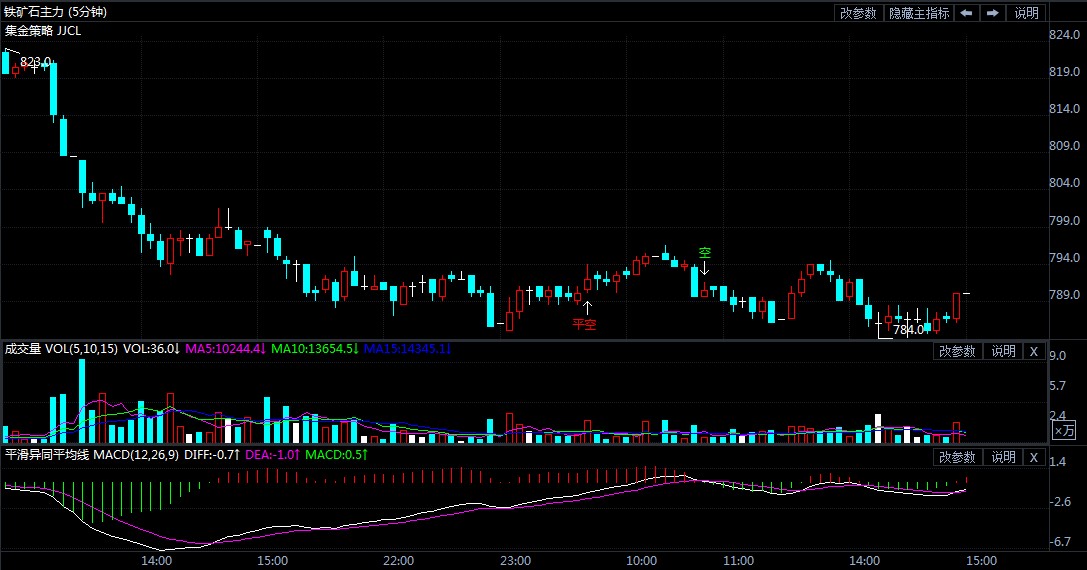1087x570 pixels.
Task: Click the DEA:-1.0 value
Action: (272, 455)
